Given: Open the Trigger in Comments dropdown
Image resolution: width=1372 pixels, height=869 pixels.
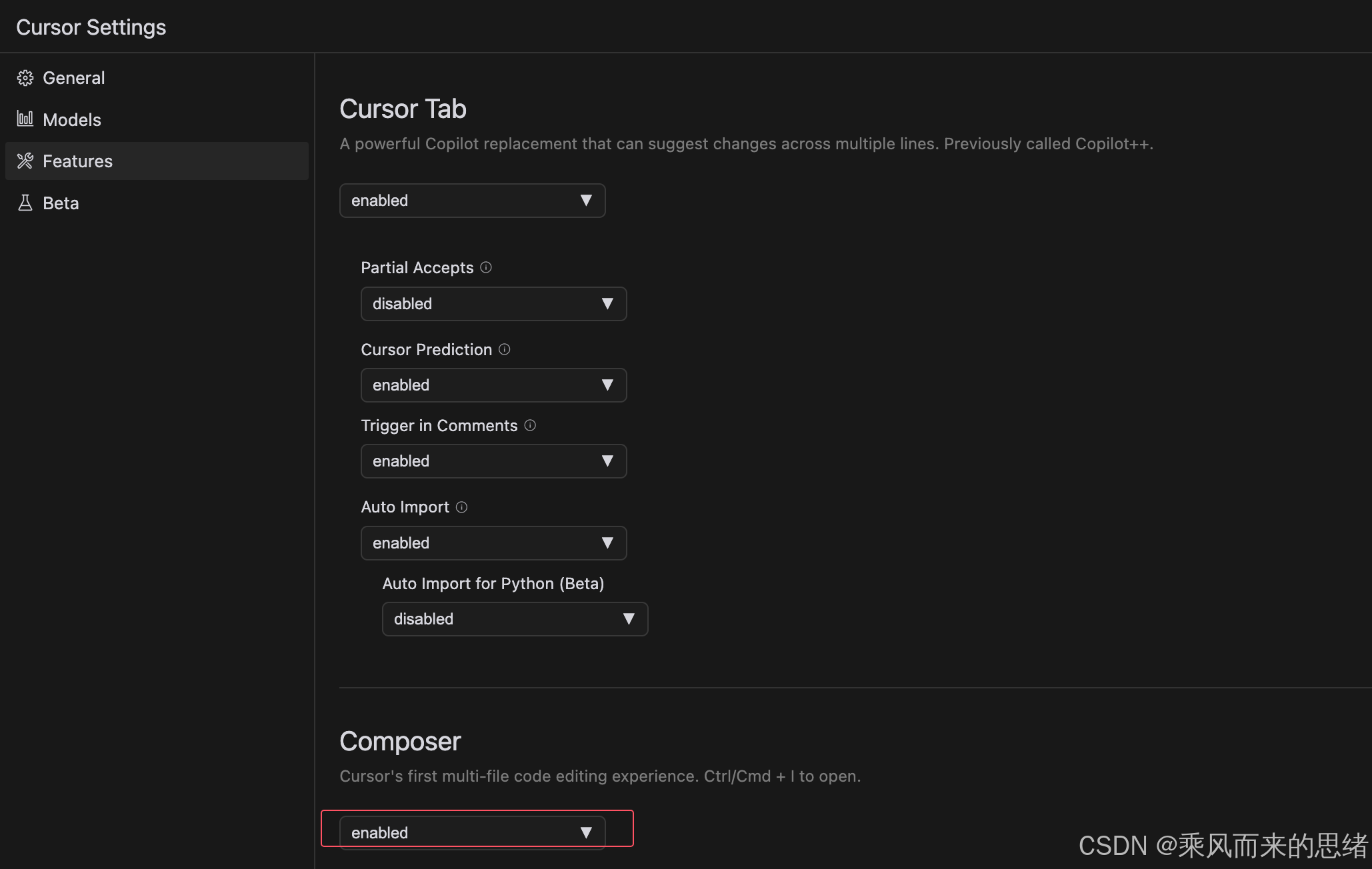Looking at the screenshot, I should pos(494,461).
